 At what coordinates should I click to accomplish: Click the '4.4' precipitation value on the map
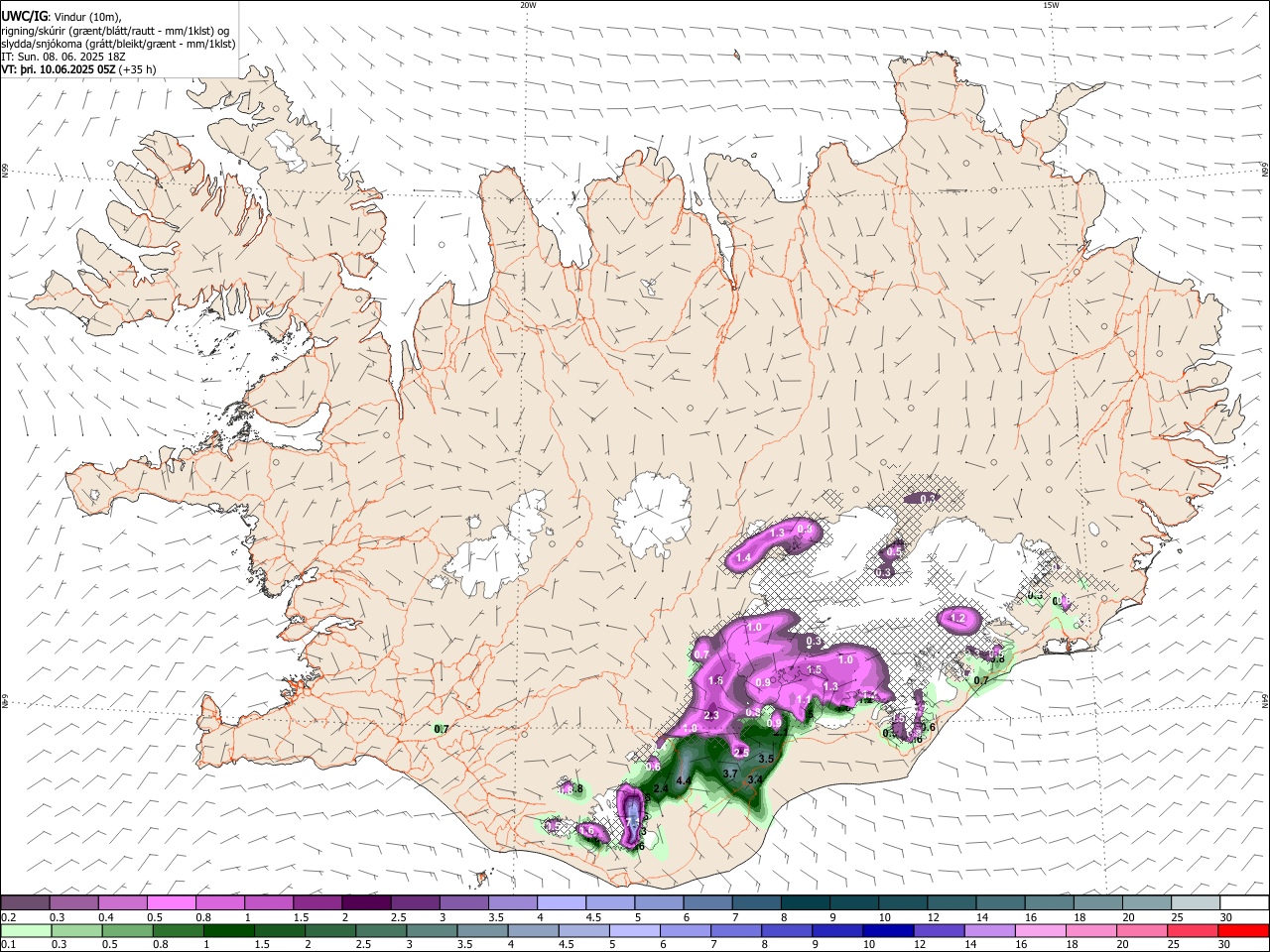[683, 781]
